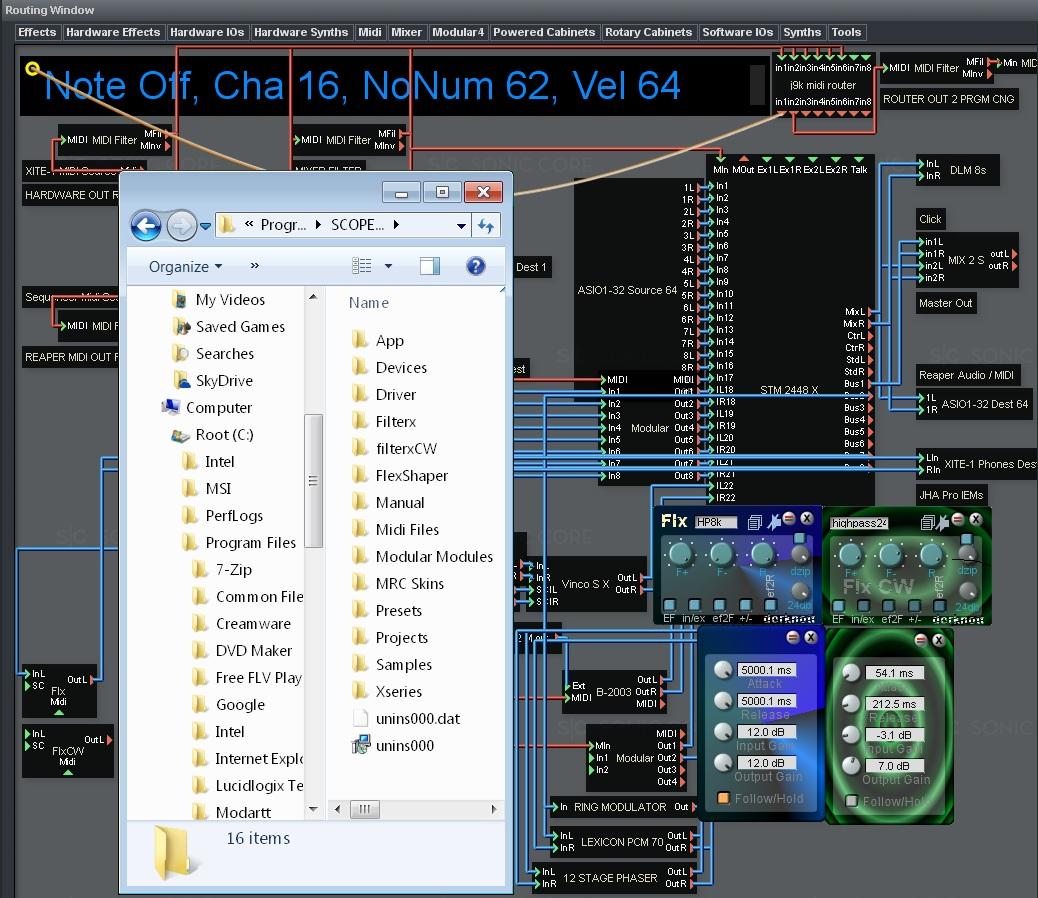Select the Presets folder in file list
Screen dimensions: 1038x898
pos(398,611)
